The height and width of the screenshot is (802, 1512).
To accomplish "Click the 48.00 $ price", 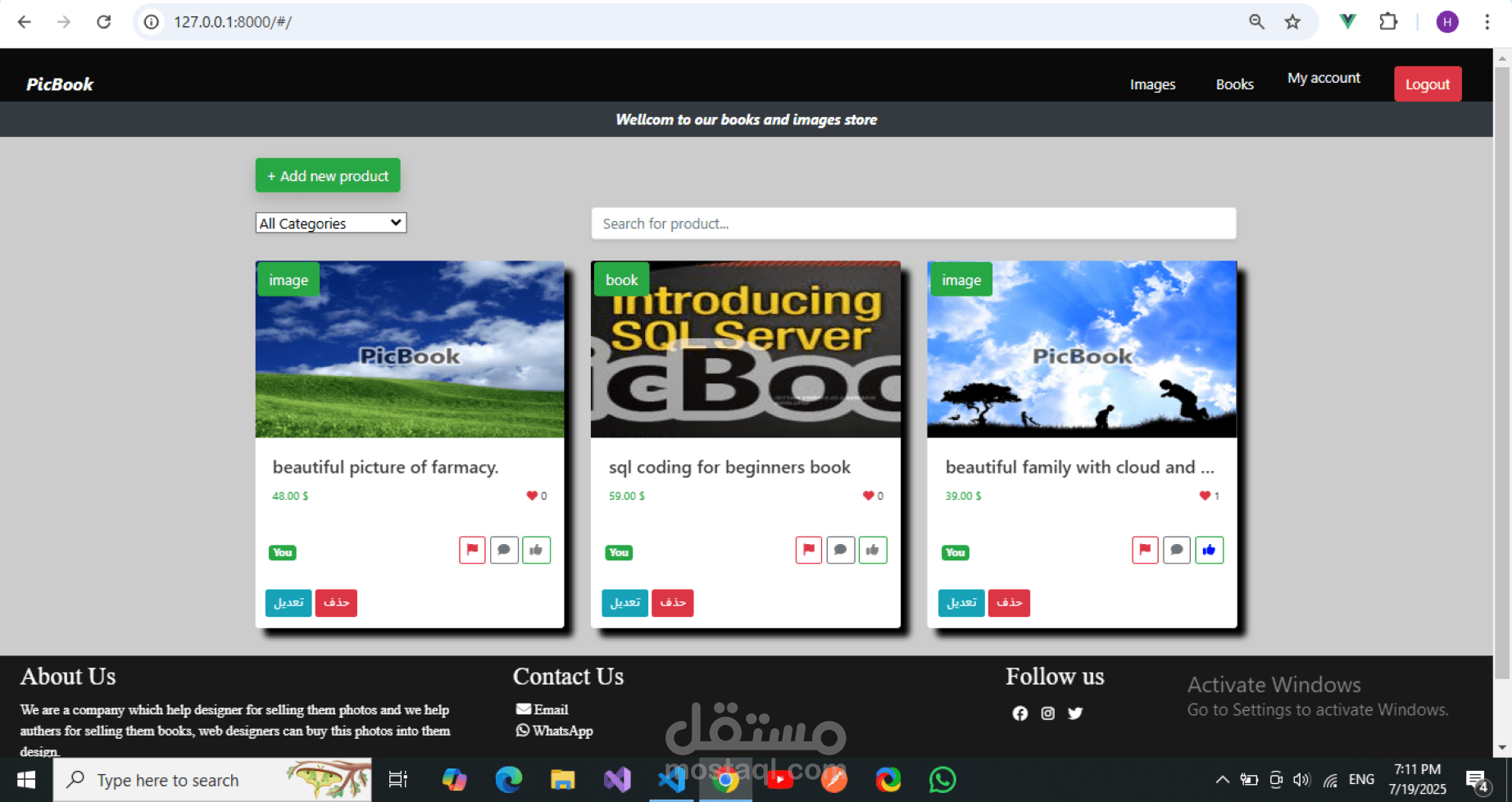I will coord(290,496).
